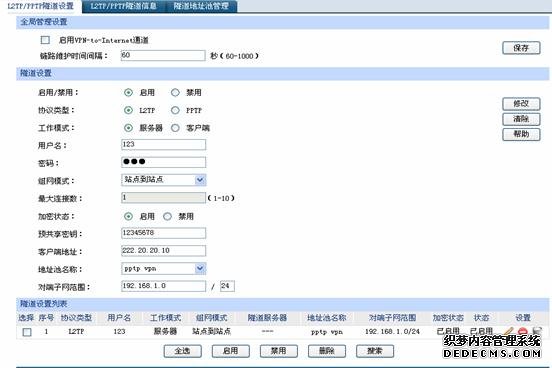This screenshot has height=368, width=552.
Task: Select 启用 radio for 加密状态
Action: (x=128, y=216)
